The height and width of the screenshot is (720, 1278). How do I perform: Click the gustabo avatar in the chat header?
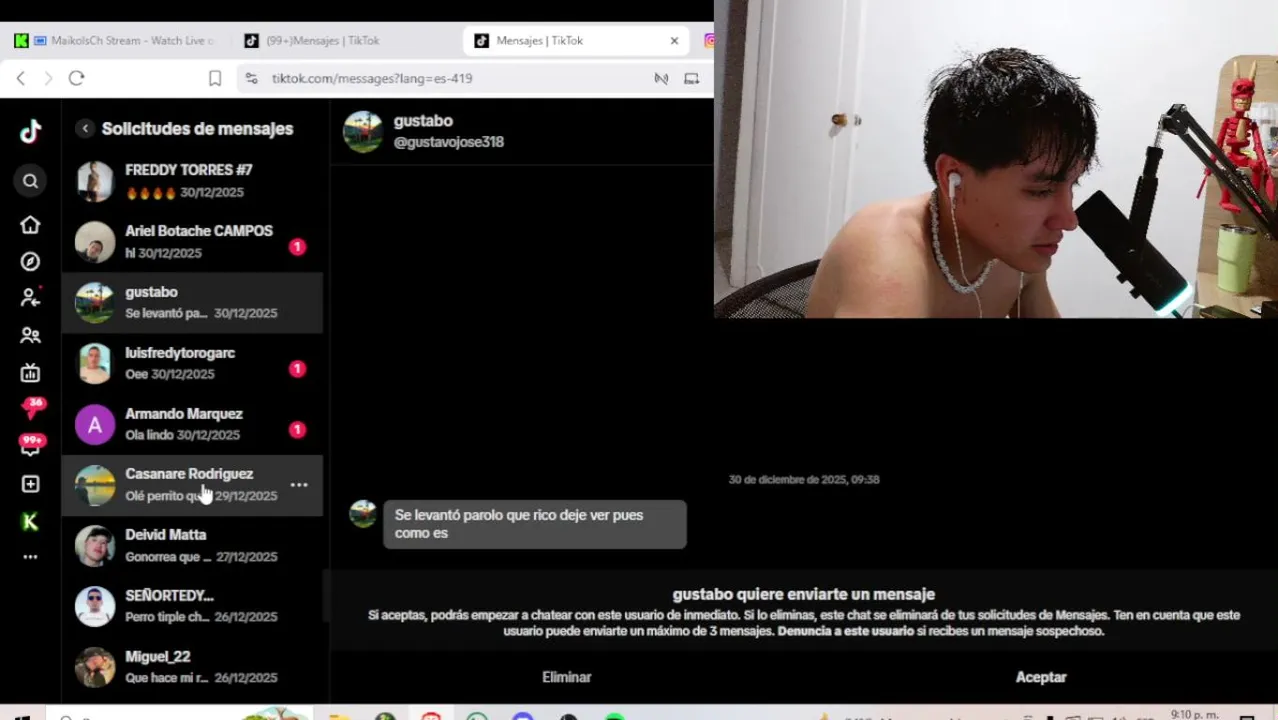tap(363, 131)
